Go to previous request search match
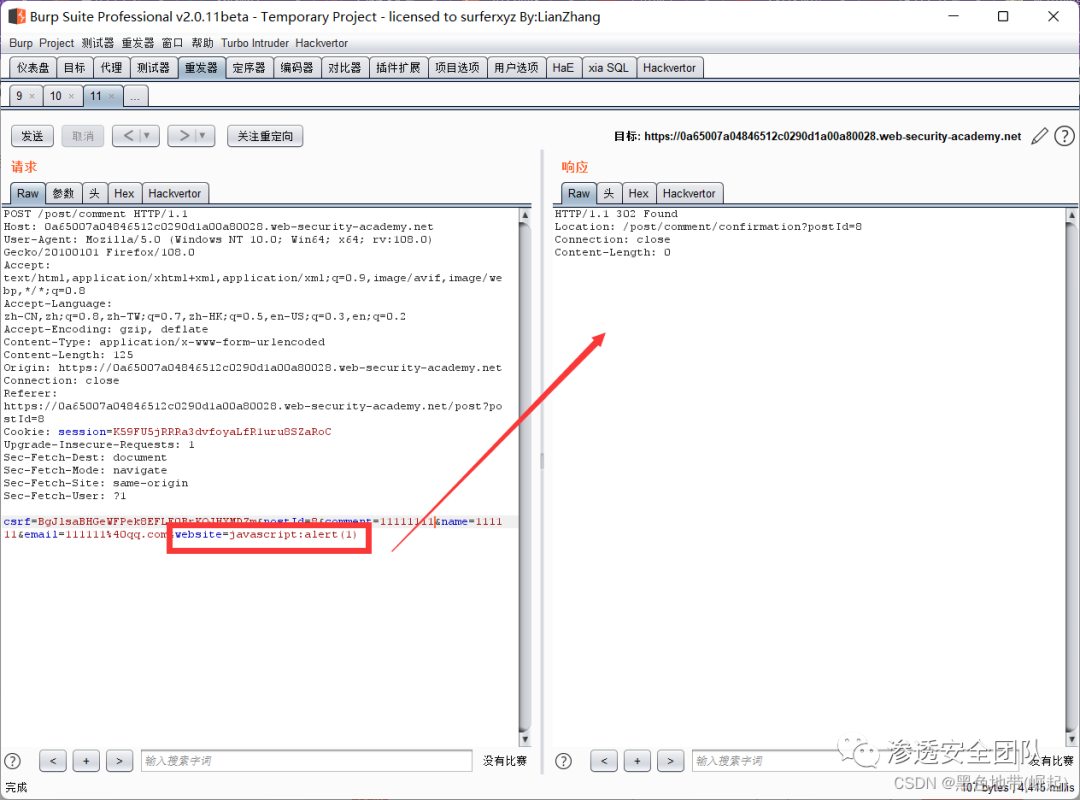The height and width of the screenshot is (800, 1080). pos(53,761)
